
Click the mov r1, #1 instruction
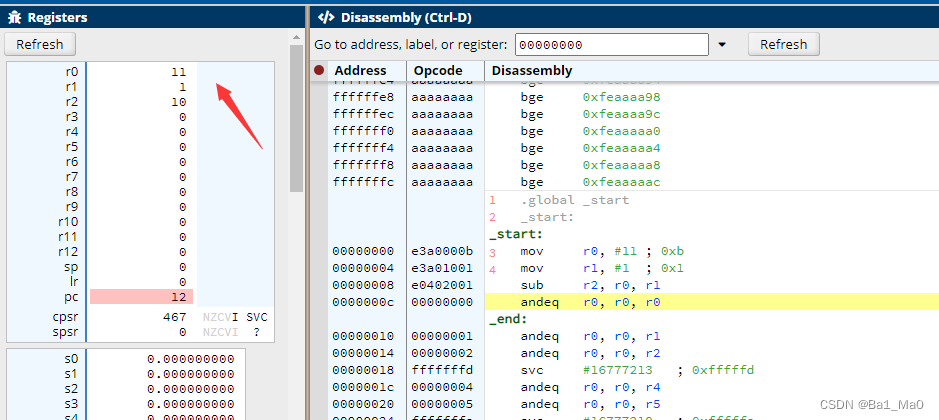[602, 268]
